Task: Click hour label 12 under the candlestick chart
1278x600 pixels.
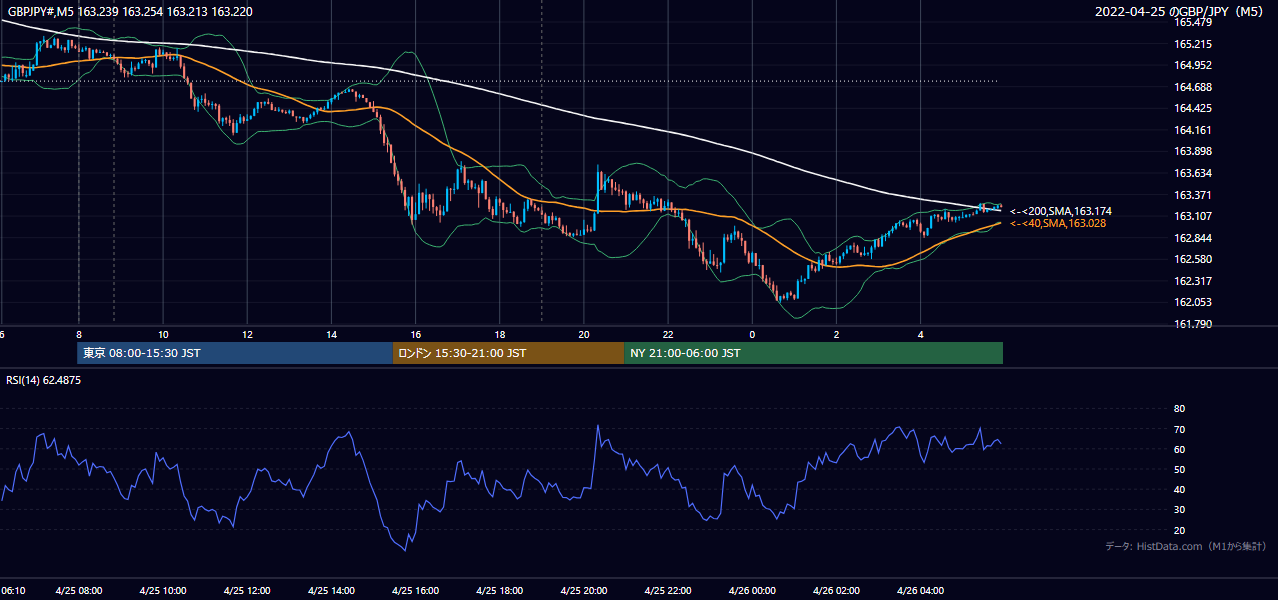Action: pyautogui.click(x=246, y=334)
